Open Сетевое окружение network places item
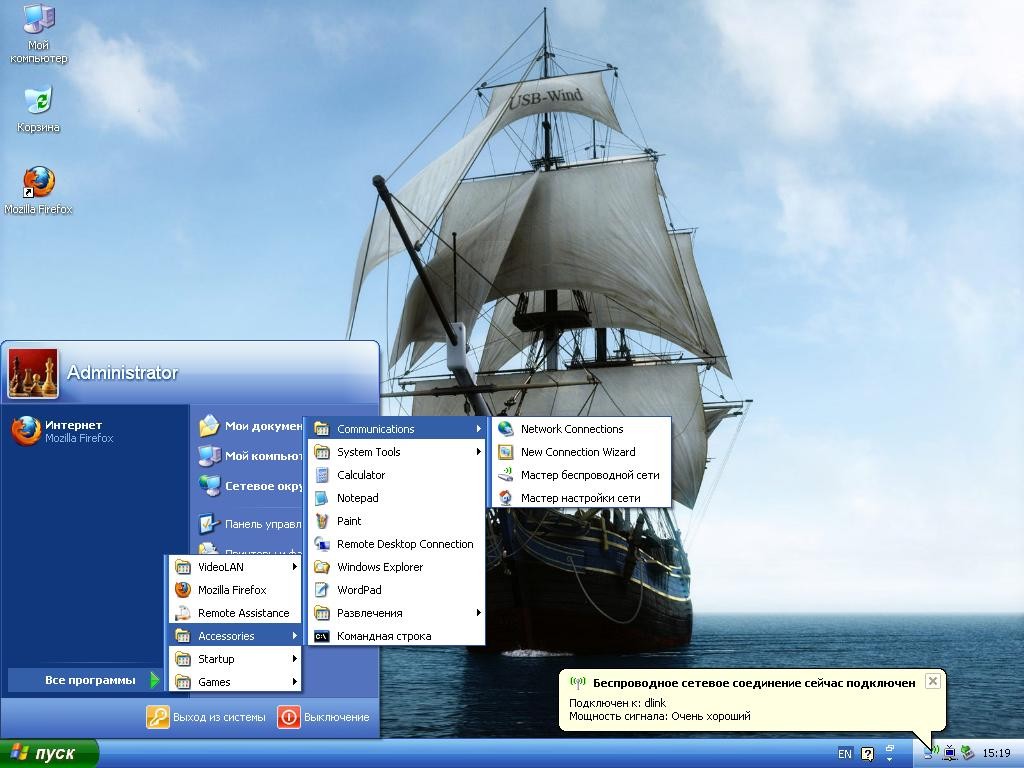Image resolution: width=1024 pixels, height=768 pixels. click(251, 486)
